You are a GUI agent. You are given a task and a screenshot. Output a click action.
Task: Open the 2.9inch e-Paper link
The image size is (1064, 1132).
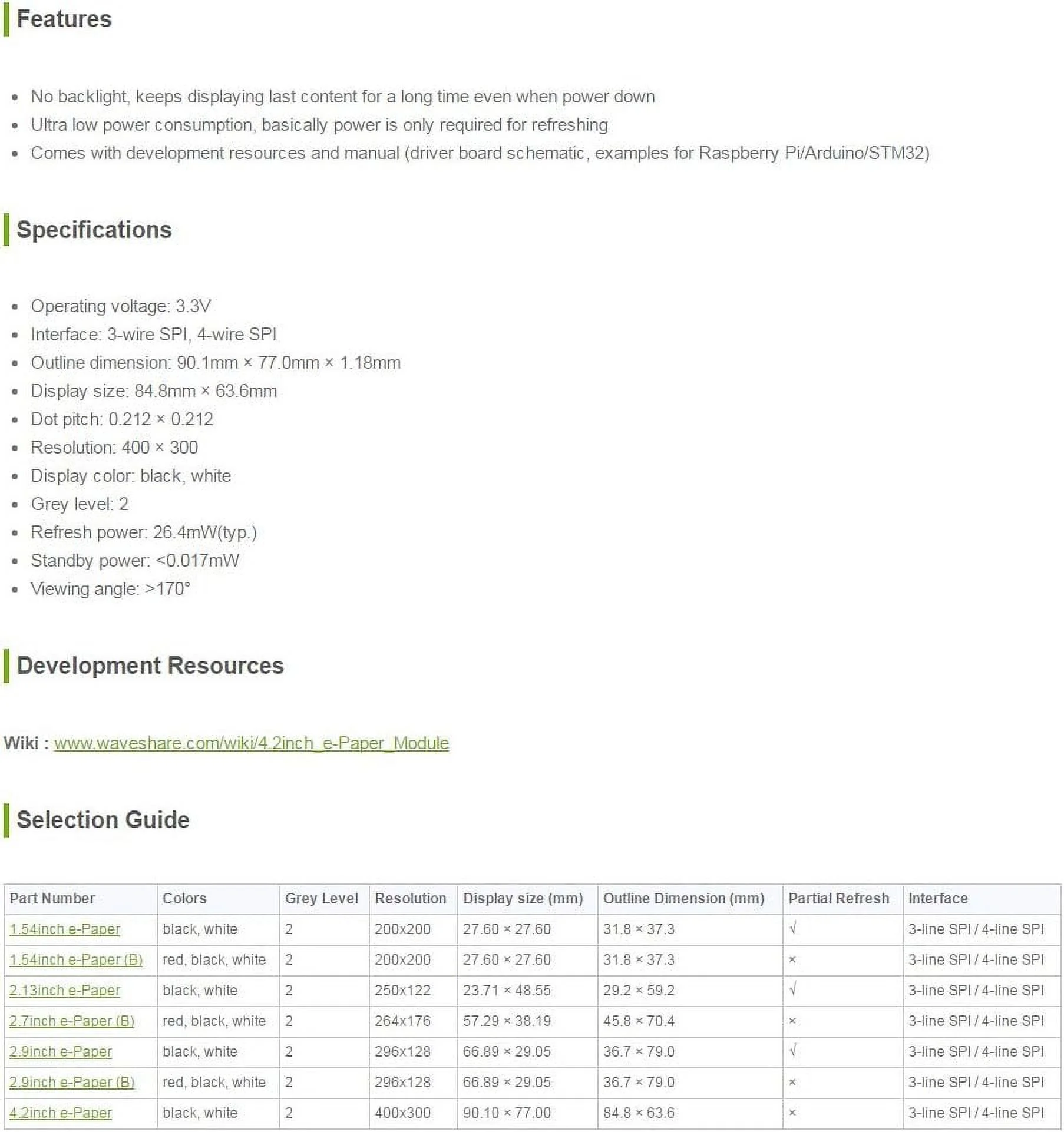tap(61, 1052)
